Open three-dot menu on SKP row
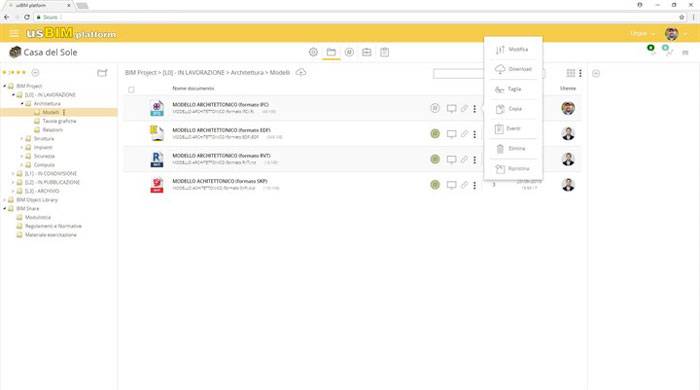 pos(475,185)
